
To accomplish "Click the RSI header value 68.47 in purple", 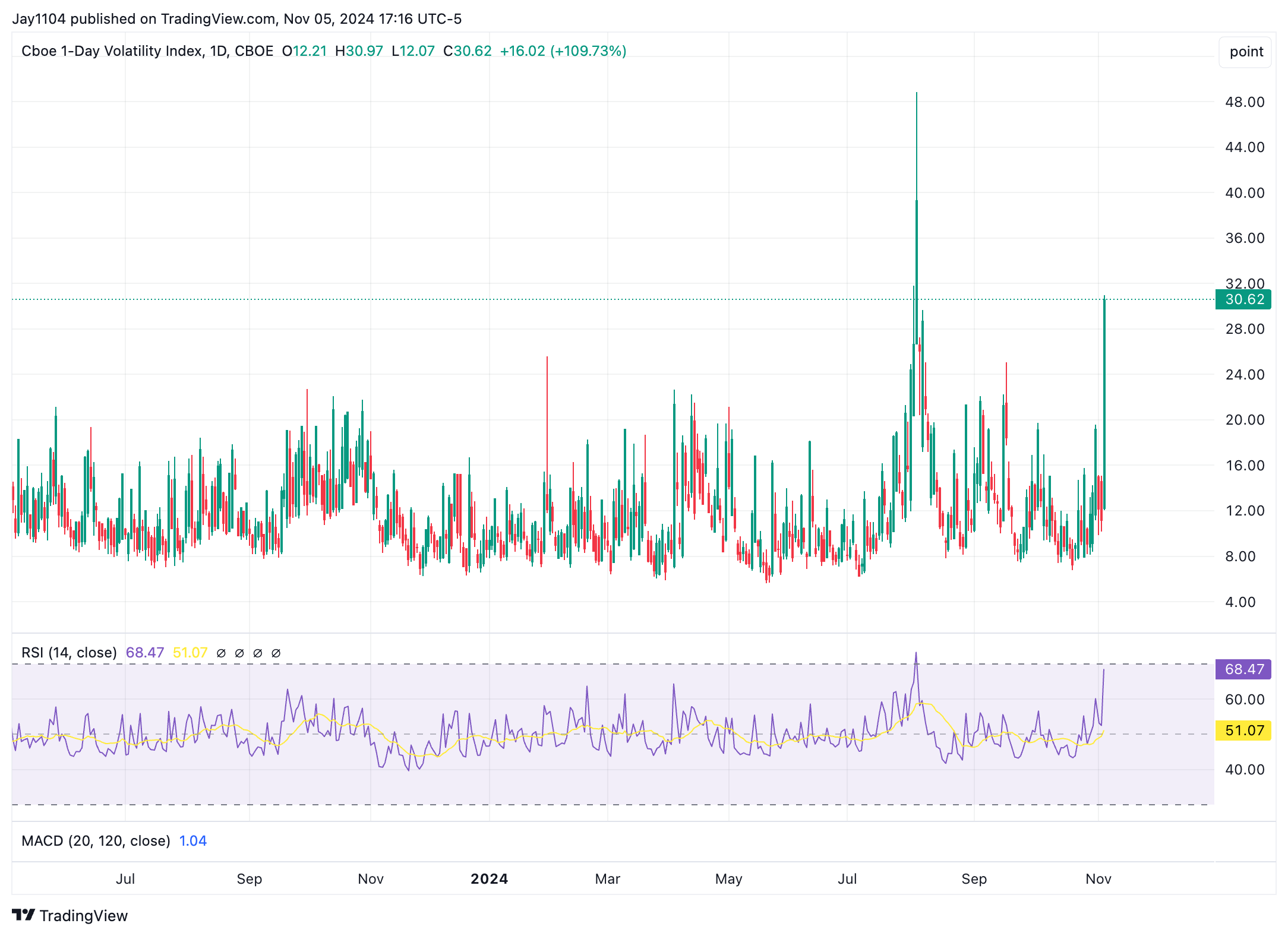I will click(x=145, y=653).
